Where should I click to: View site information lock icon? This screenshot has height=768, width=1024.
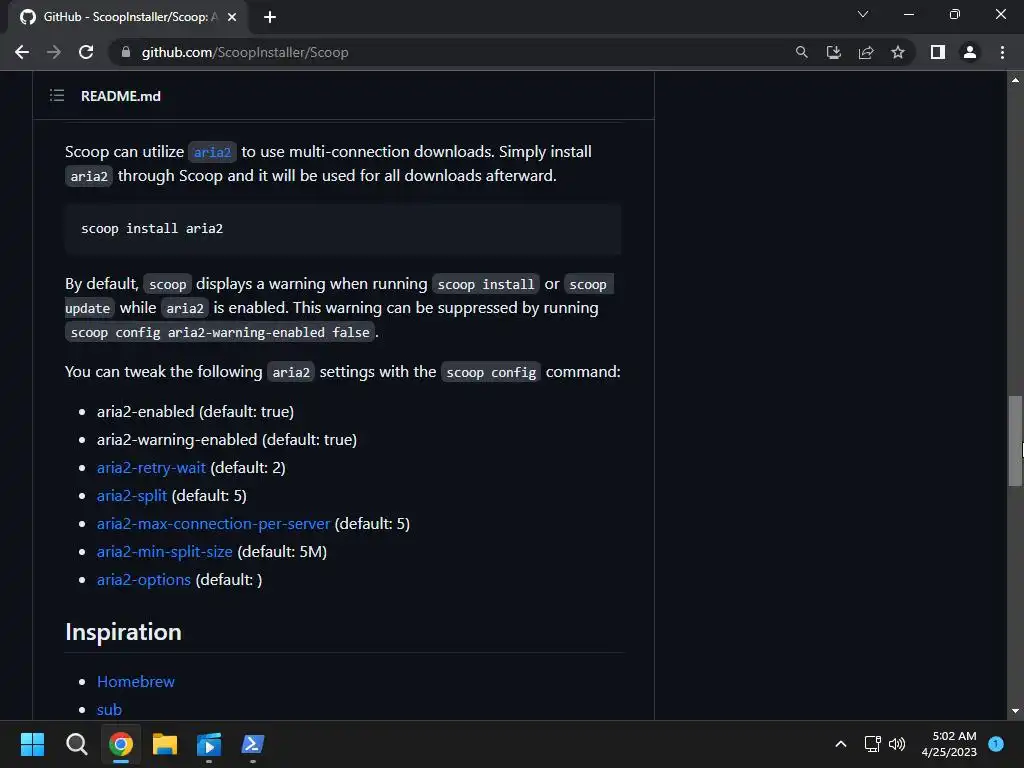pos(126,52)
